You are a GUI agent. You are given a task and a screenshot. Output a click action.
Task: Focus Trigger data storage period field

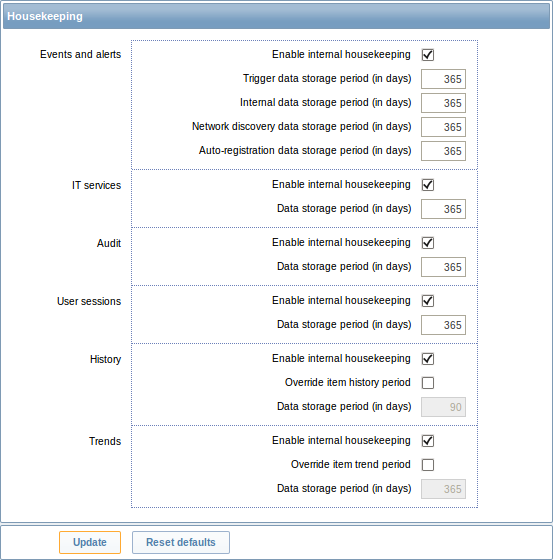click(443, 79)
